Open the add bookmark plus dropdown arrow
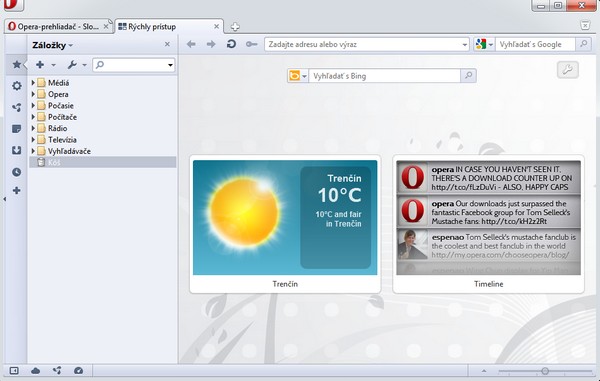Screen dimensions: 600x381 [54, 65]
